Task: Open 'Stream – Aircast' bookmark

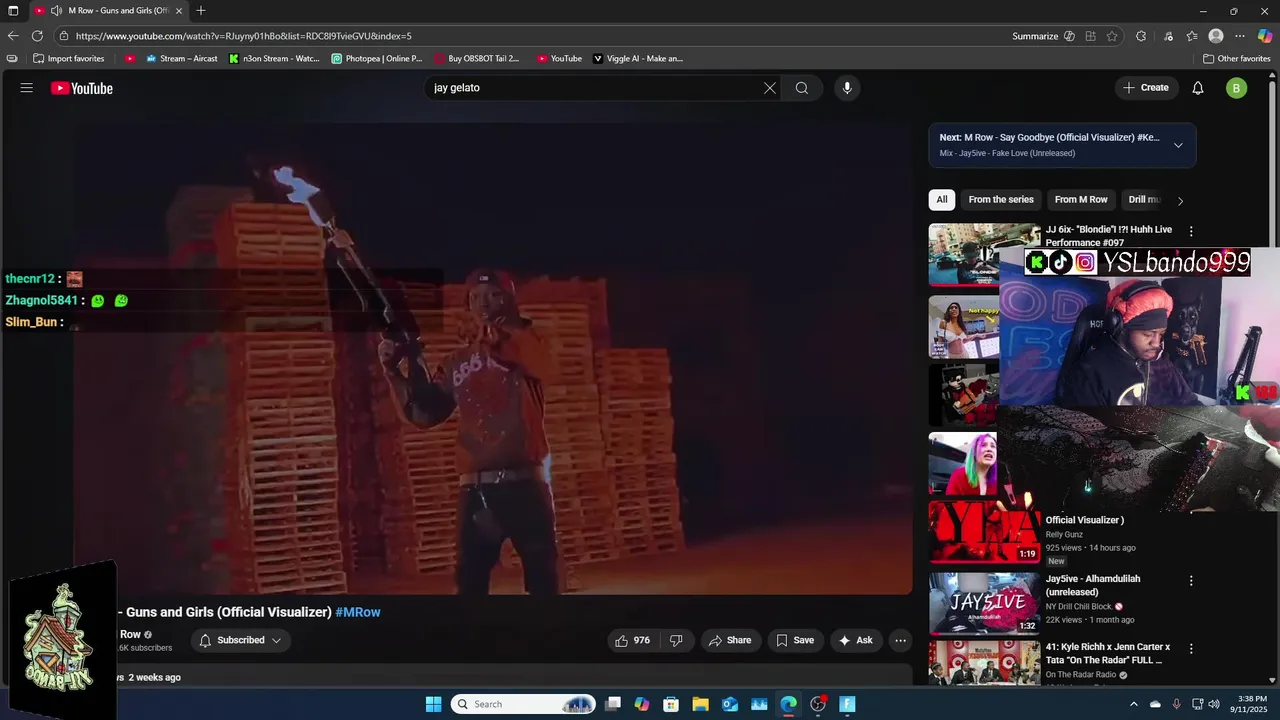Action: 181,58
